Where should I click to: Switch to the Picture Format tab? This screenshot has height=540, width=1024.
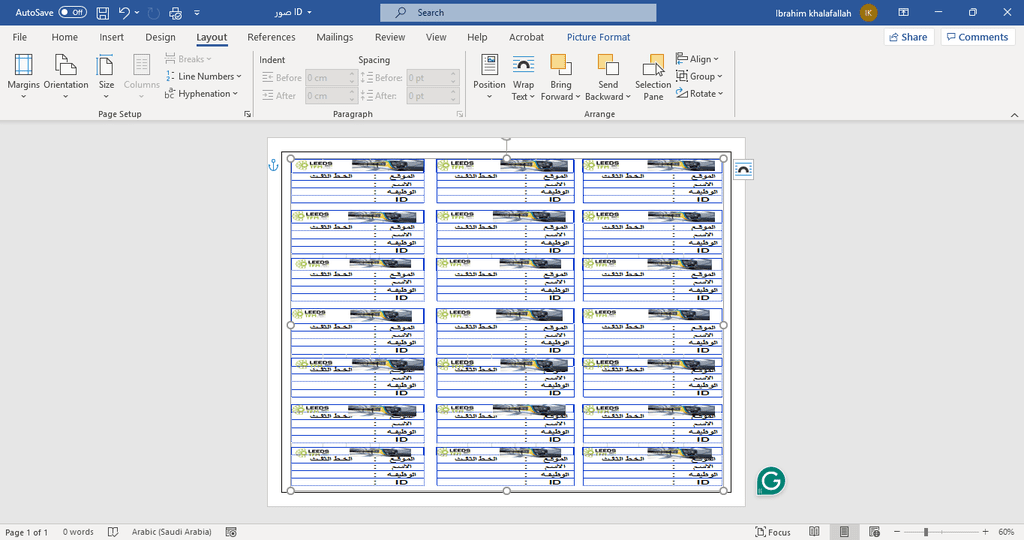pyautogui.click(x=598, y=37)
